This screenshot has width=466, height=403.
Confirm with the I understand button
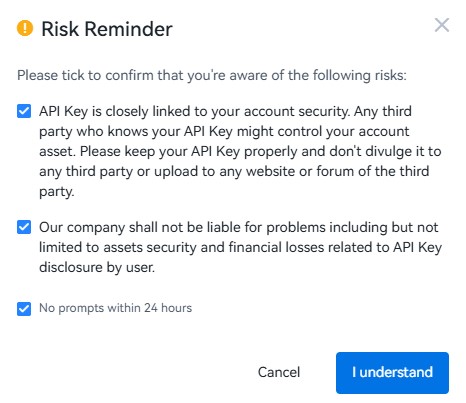[x=392, y=373]
